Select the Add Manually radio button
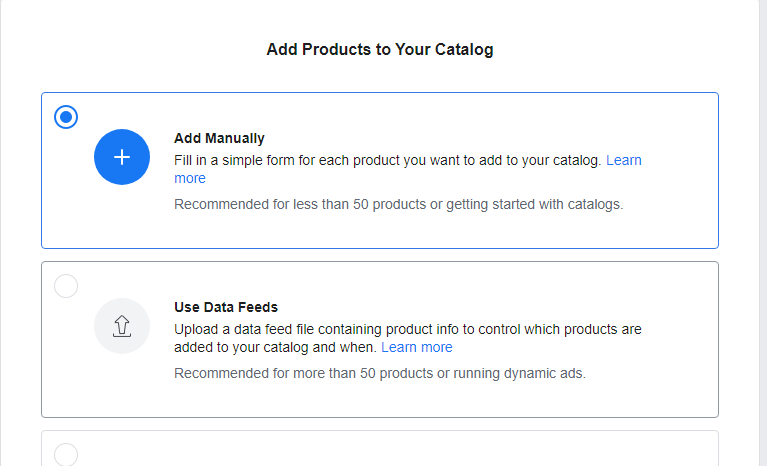 66,117
